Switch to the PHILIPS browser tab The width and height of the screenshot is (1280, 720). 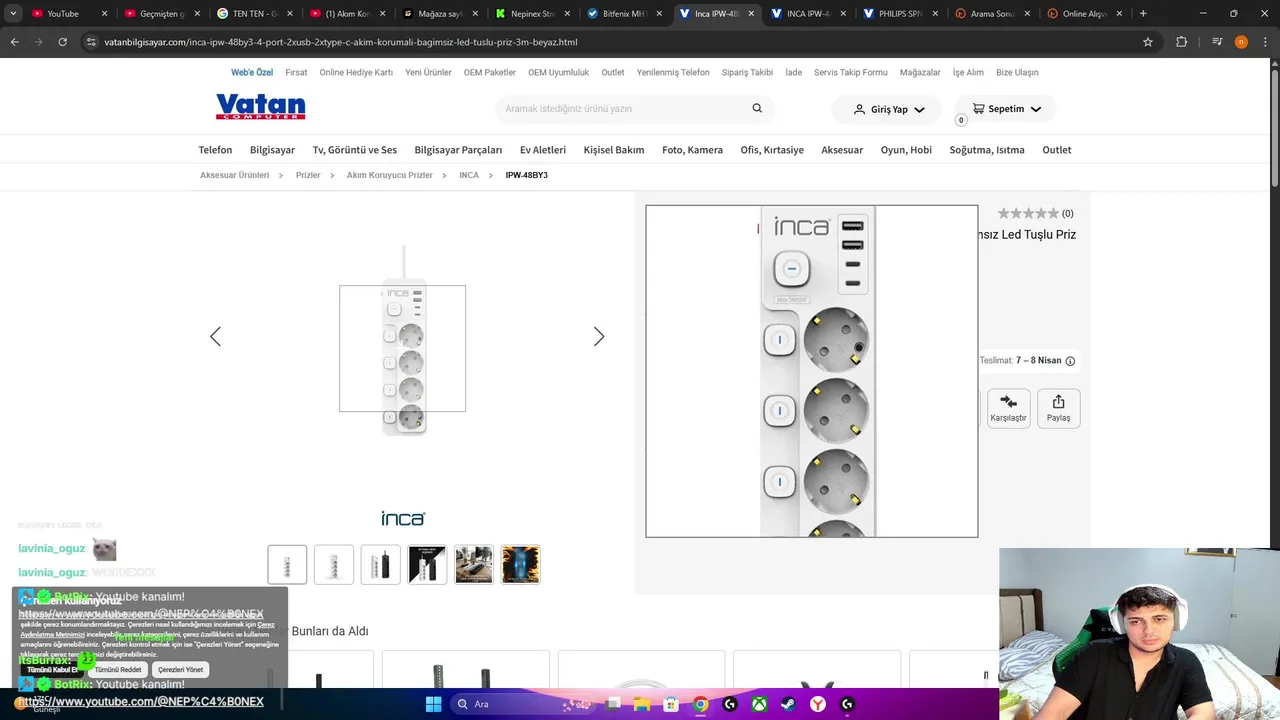click(899, 14)
